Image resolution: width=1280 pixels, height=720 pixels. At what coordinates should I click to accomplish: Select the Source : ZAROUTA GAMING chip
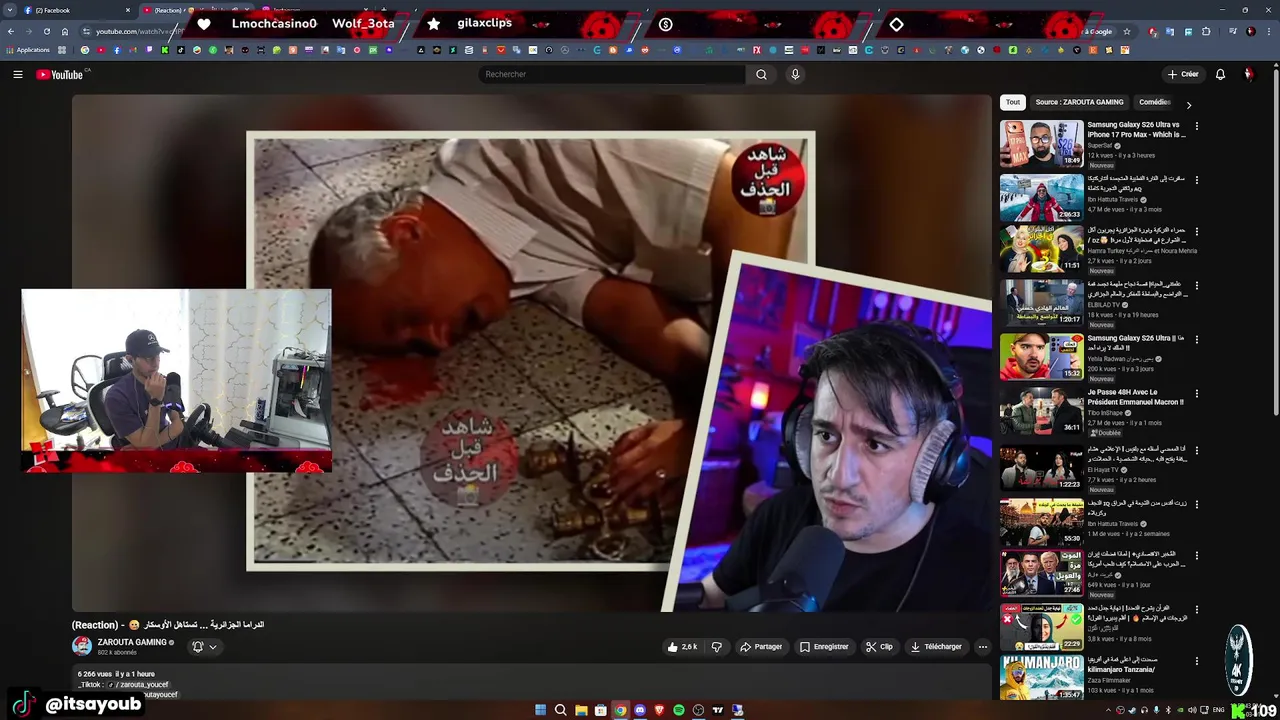point(1079,102)
